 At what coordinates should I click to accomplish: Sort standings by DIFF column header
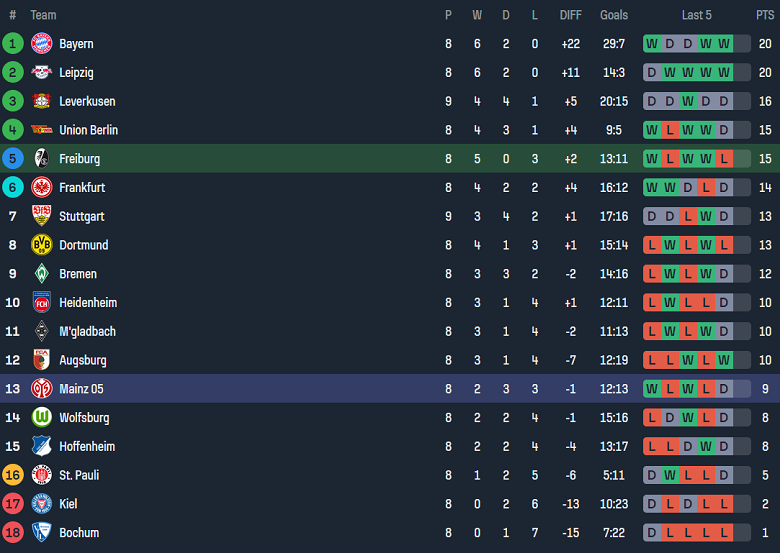coord(571,15)
